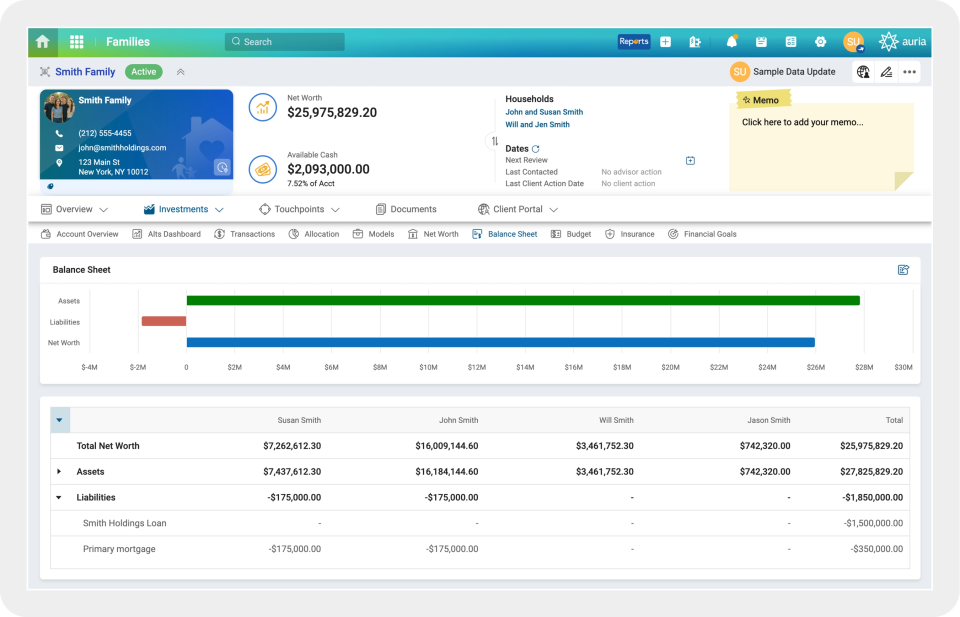Image resolution: width=960 pixels, height=617 pixels.
Task: Expand the Assets row
Action: [x=59, y=471]
